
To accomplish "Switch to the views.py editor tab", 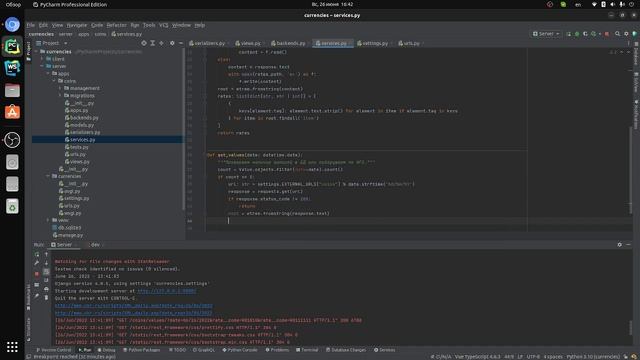I will coord(248,43).
